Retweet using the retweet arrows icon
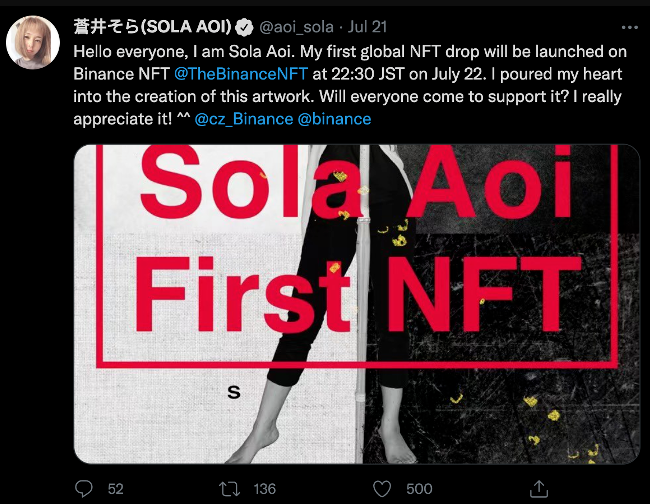This screenshot has height=504, width=650. click(230, 489)
